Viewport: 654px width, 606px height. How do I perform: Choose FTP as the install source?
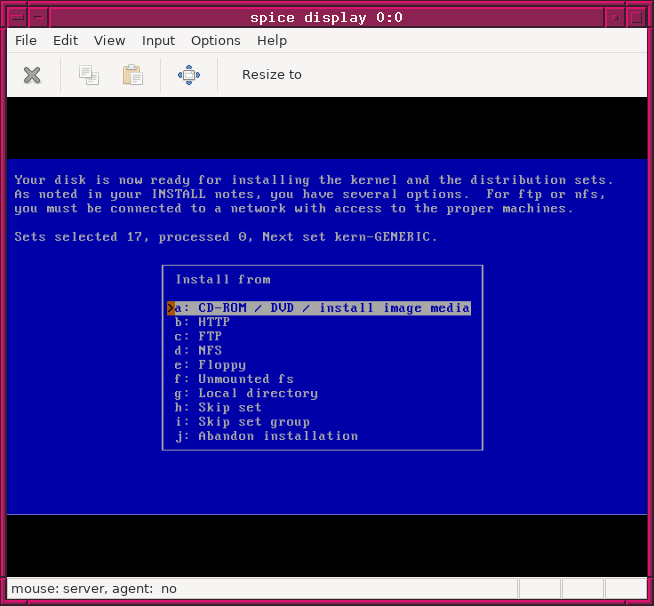point(210,337)
